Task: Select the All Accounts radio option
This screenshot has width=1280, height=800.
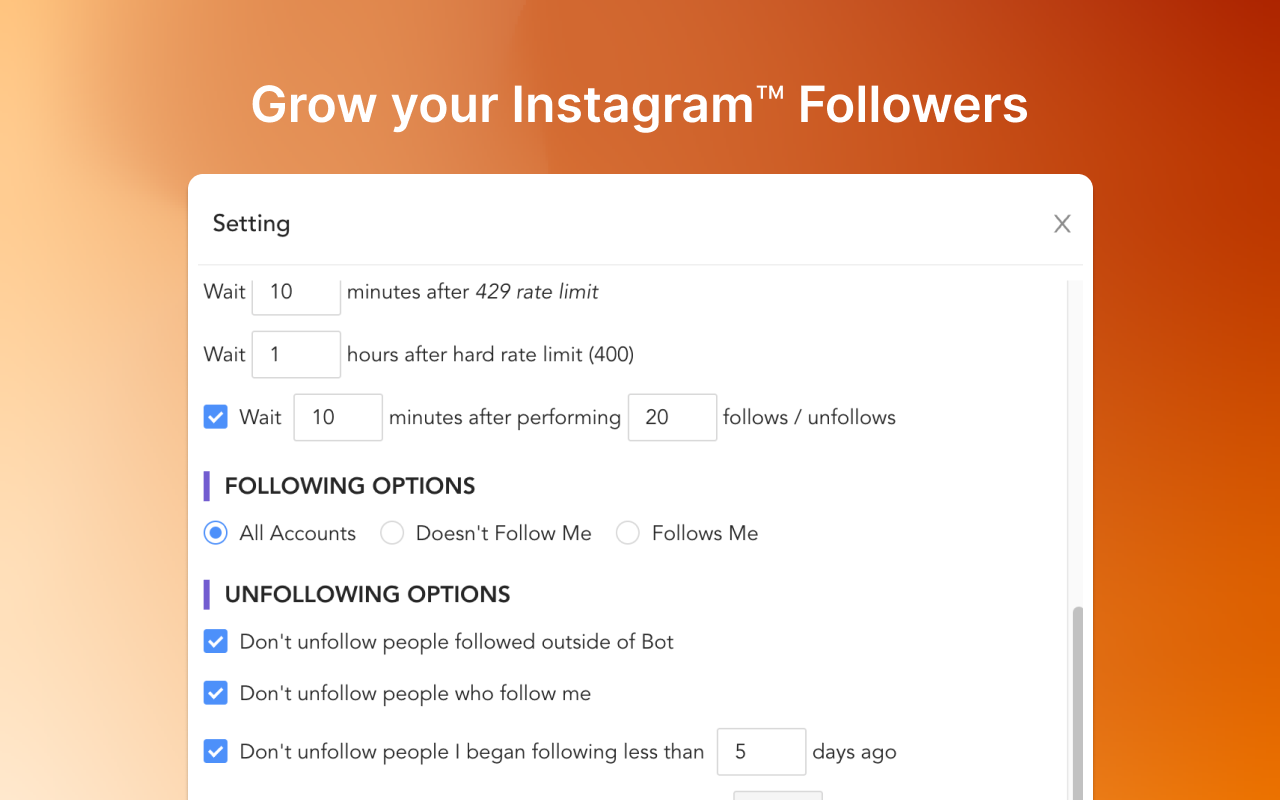Action: (x=216, y=533)
